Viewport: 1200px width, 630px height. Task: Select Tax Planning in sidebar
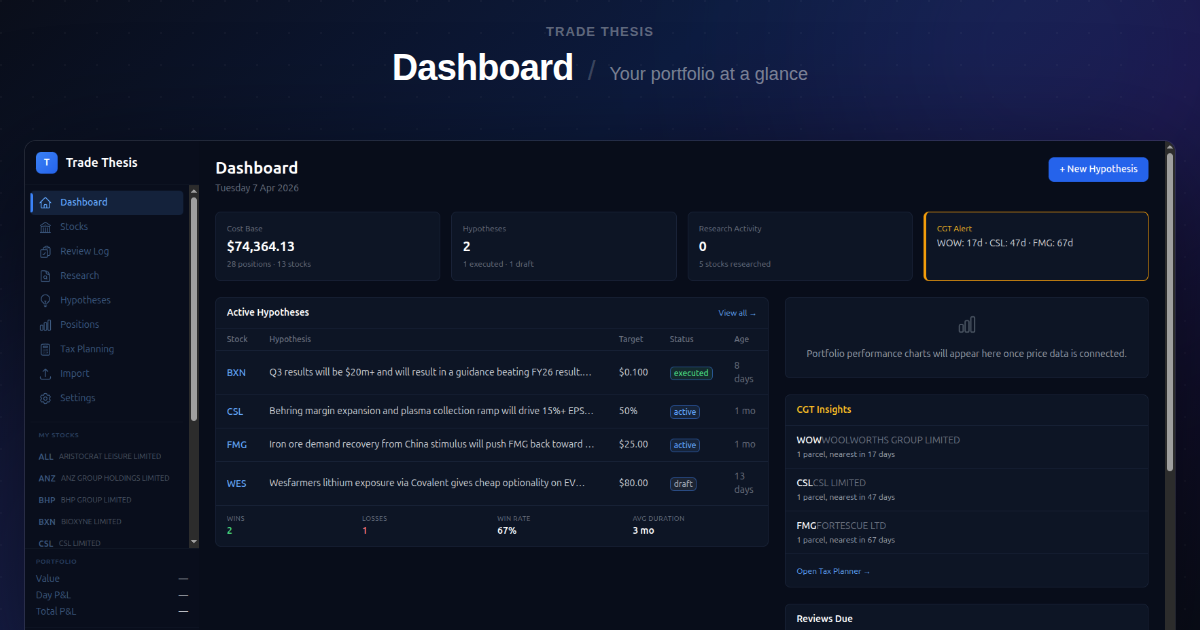(107, 349)
